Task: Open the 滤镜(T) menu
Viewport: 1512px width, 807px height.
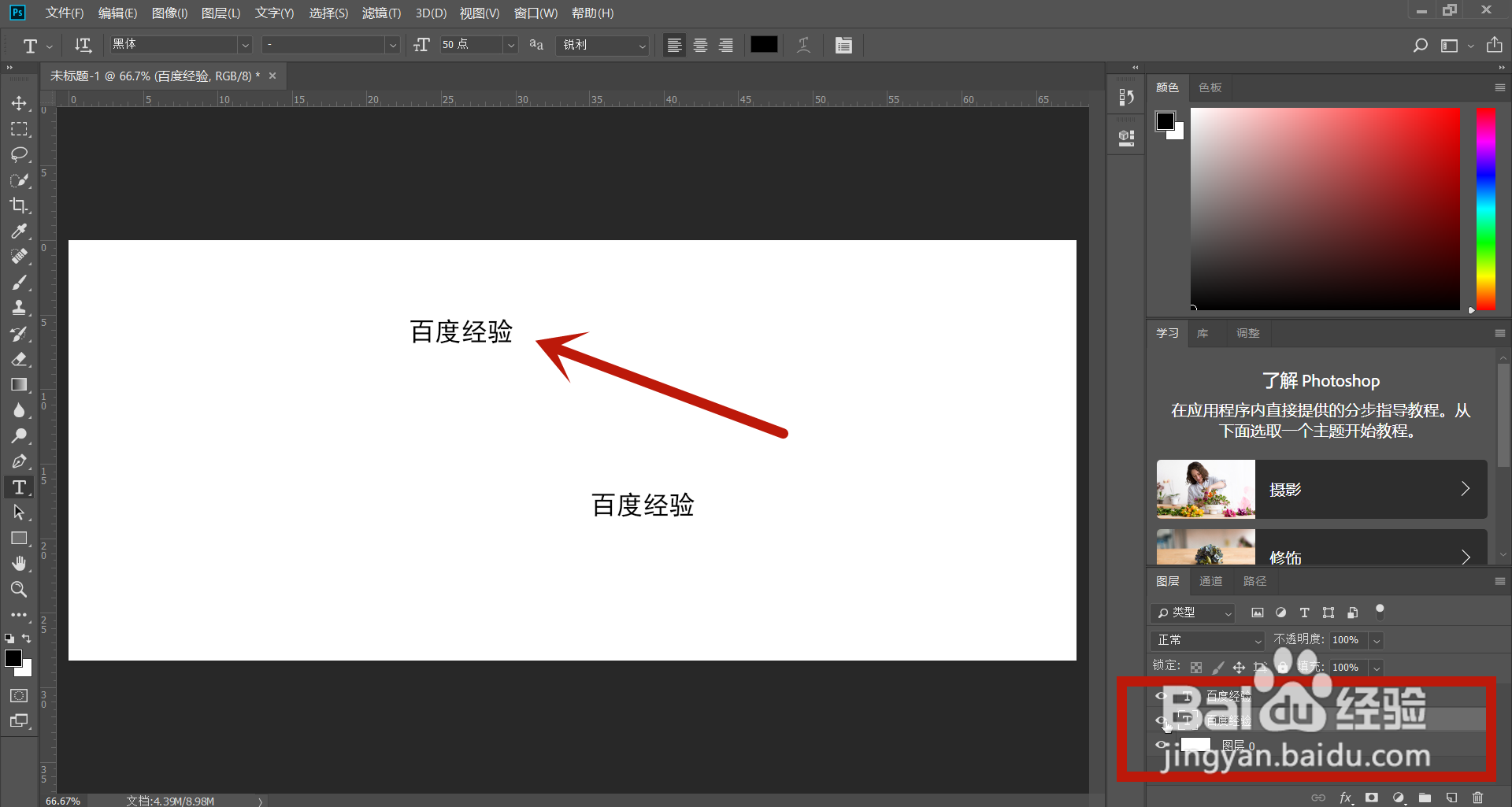Action: click(381, 13)
